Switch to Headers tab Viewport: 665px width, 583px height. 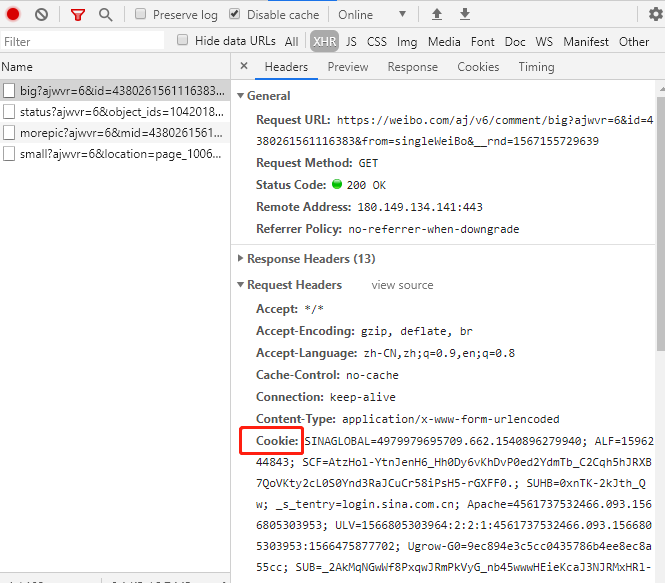286,67
